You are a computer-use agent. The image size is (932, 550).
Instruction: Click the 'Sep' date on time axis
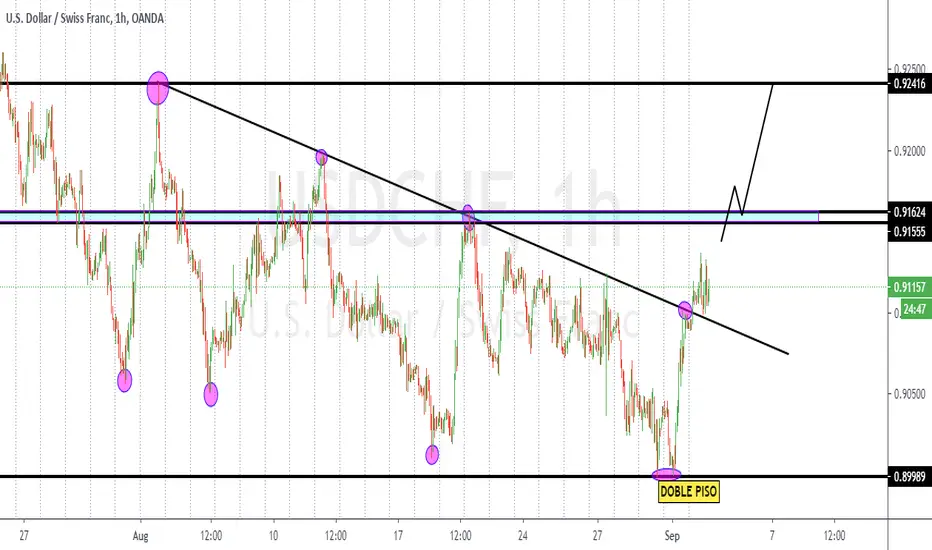coord(672,536)
